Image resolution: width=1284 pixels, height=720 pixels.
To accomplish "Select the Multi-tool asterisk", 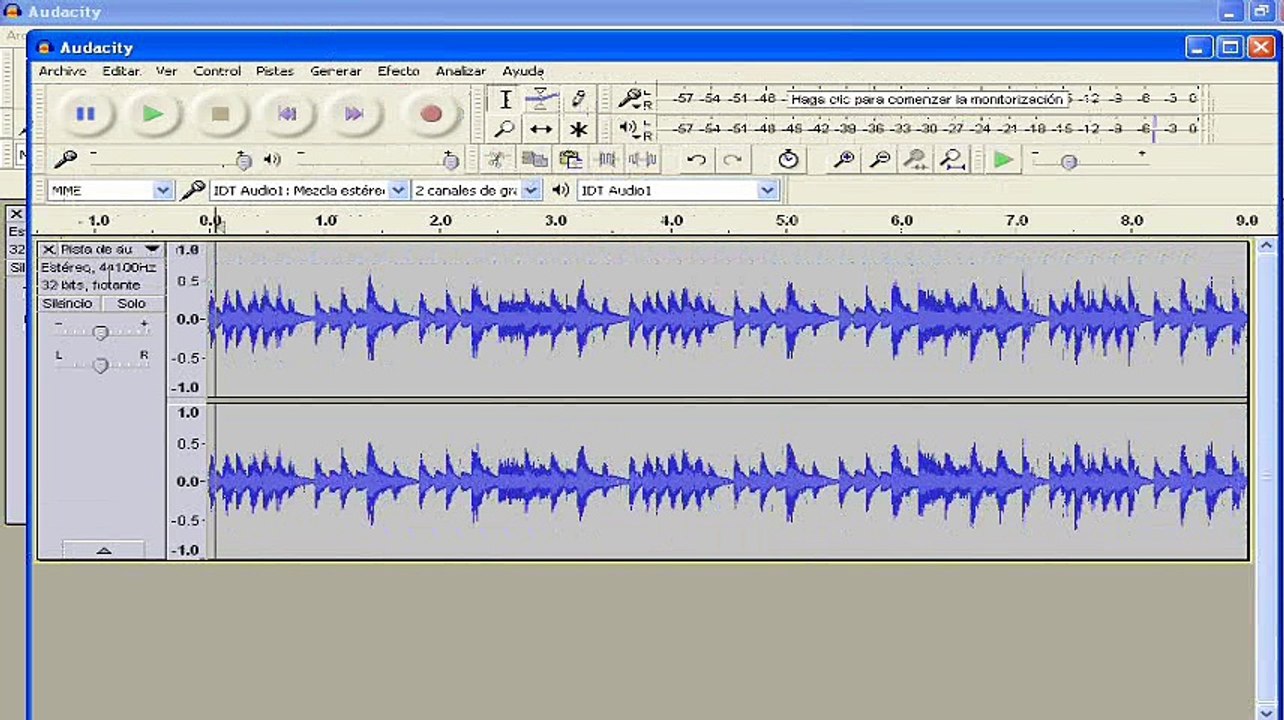I will pos(577,129).
